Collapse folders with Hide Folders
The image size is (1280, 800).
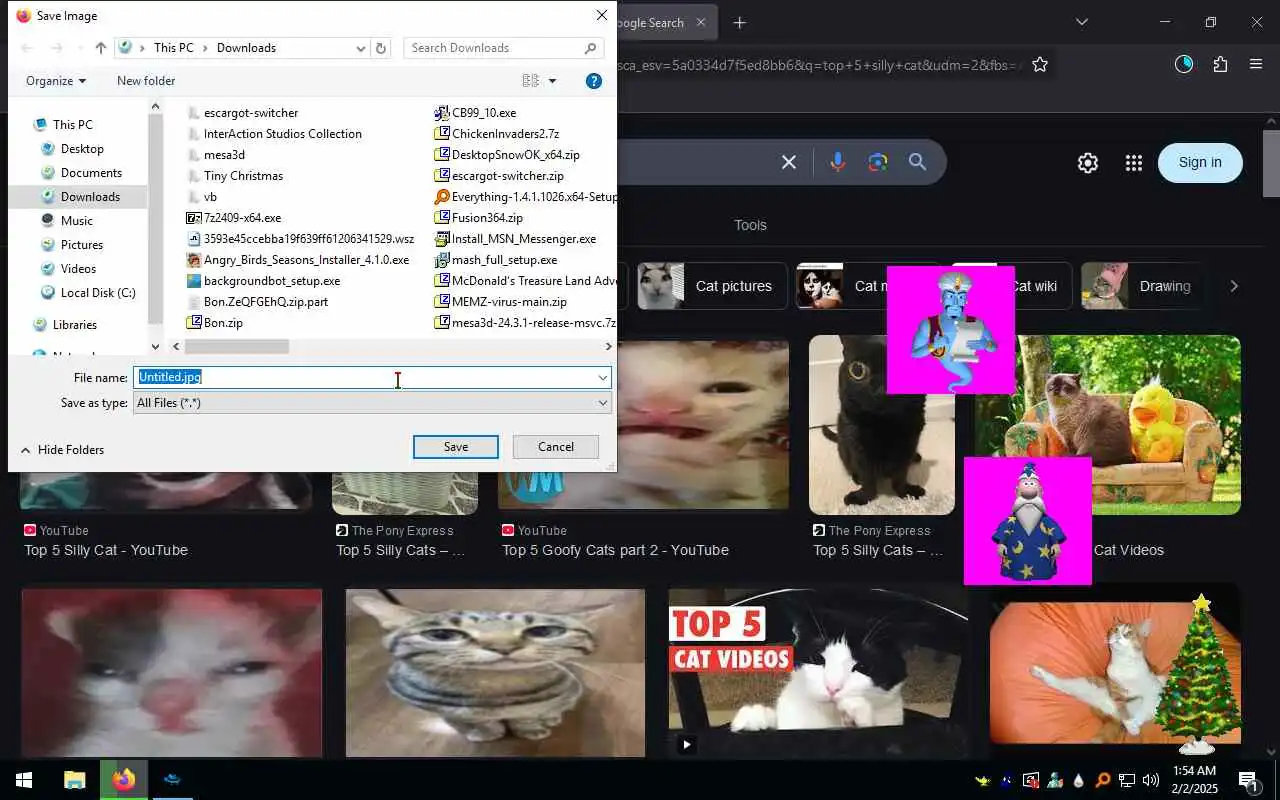(62, 450)
